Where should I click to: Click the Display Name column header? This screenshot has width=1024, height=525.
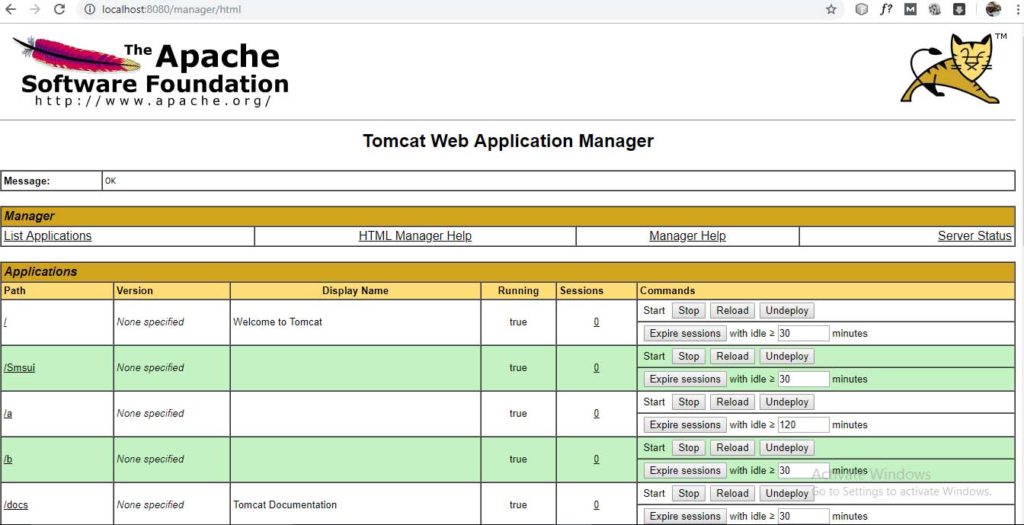tap(355, 291)
